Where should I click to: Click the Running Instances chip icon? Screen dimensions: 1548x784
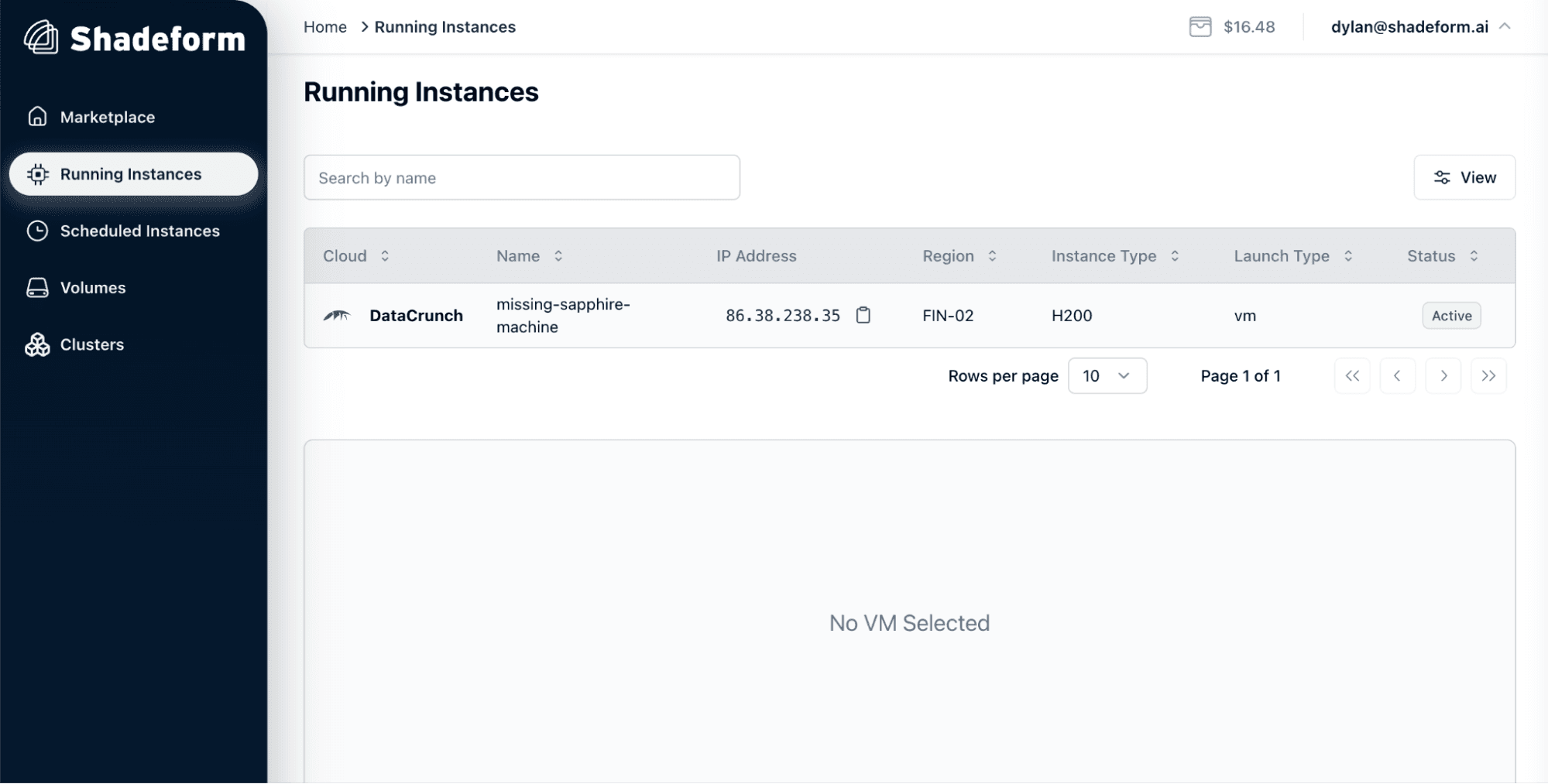pyautogui.click(x=37, y=174)
